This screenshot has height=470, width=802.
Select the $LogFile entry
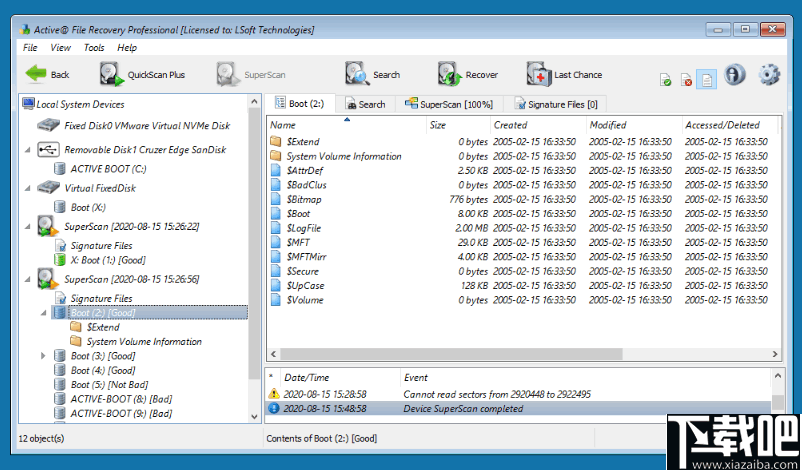304,228
